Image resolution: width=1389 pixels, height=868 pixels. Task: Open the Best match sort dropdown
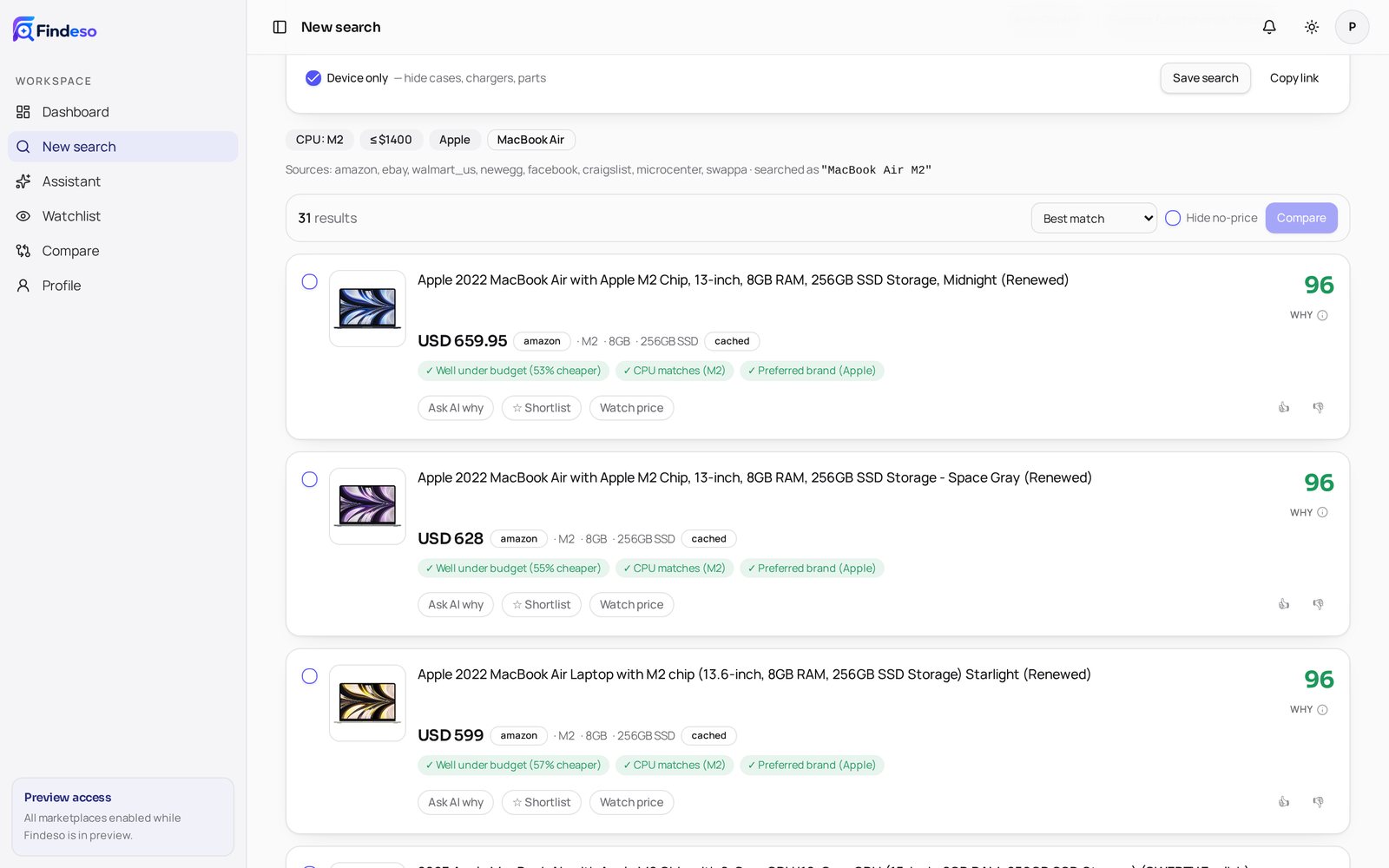click(x=1094, y=218)
